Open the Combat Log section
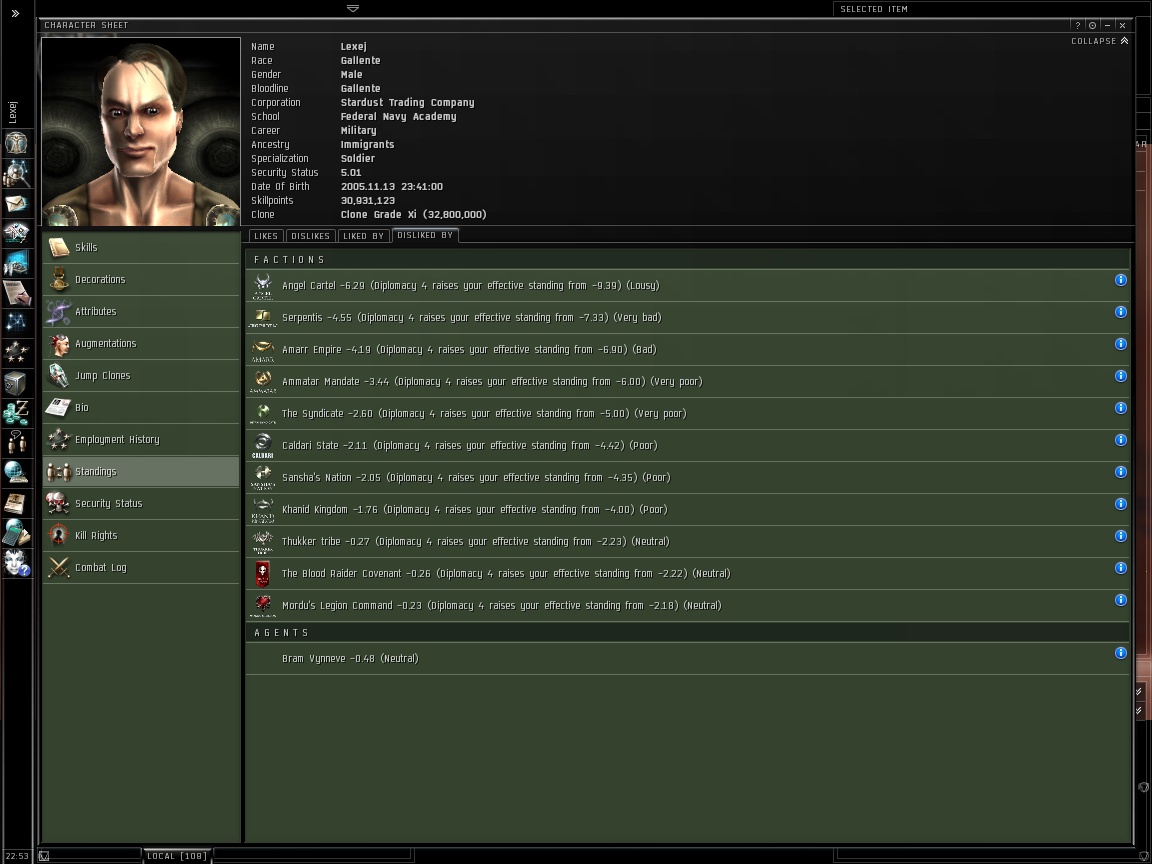1152x864 pixels. [141, 567]
